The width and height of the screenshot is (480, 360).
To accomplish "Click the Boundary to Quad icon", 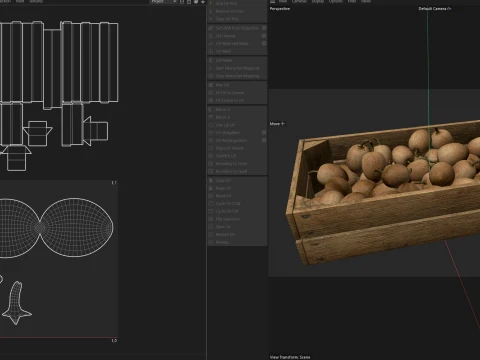I will [x=211, y=171].
